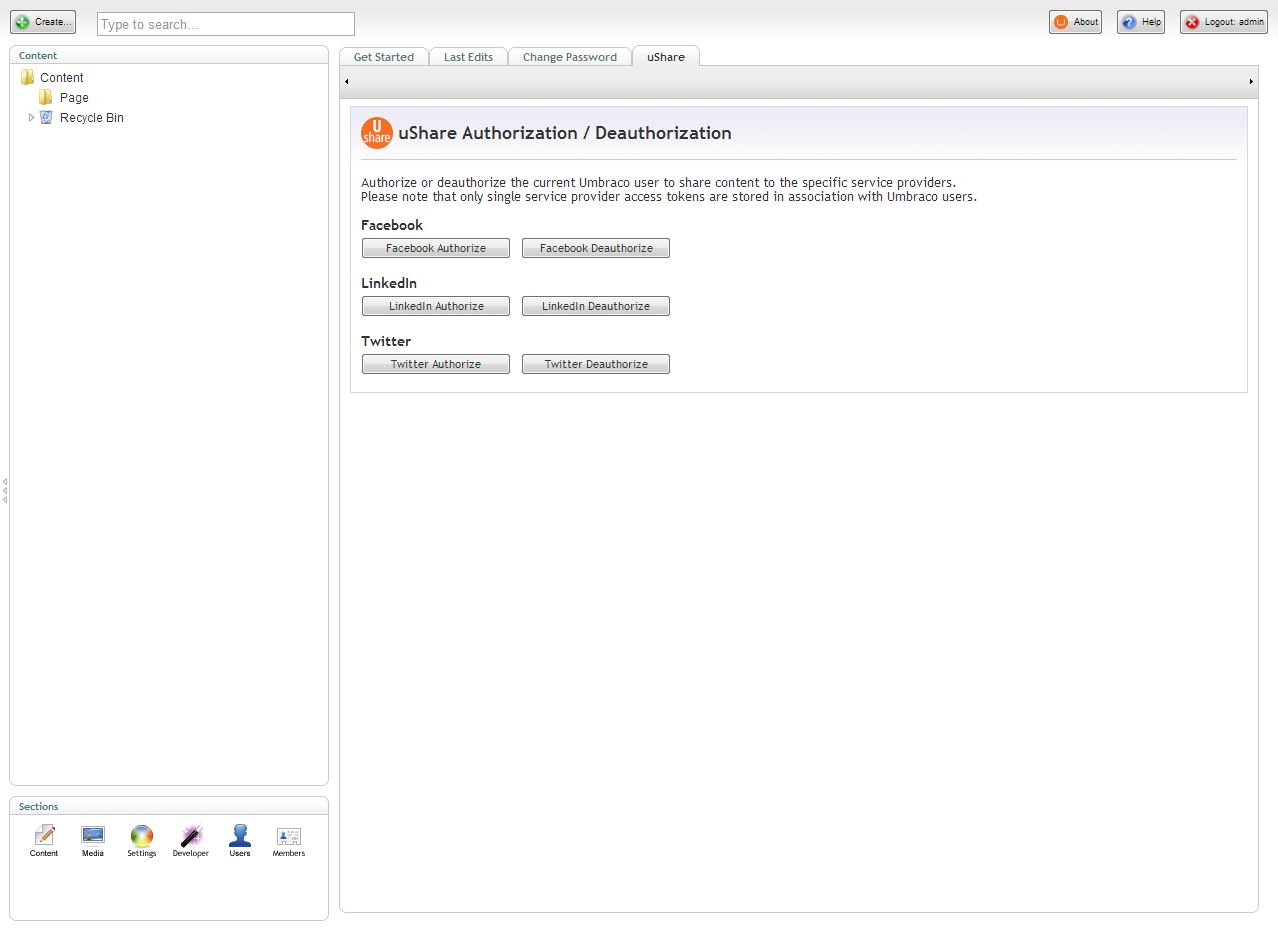
Task: Open the Change Password tab
Action: 570,57
